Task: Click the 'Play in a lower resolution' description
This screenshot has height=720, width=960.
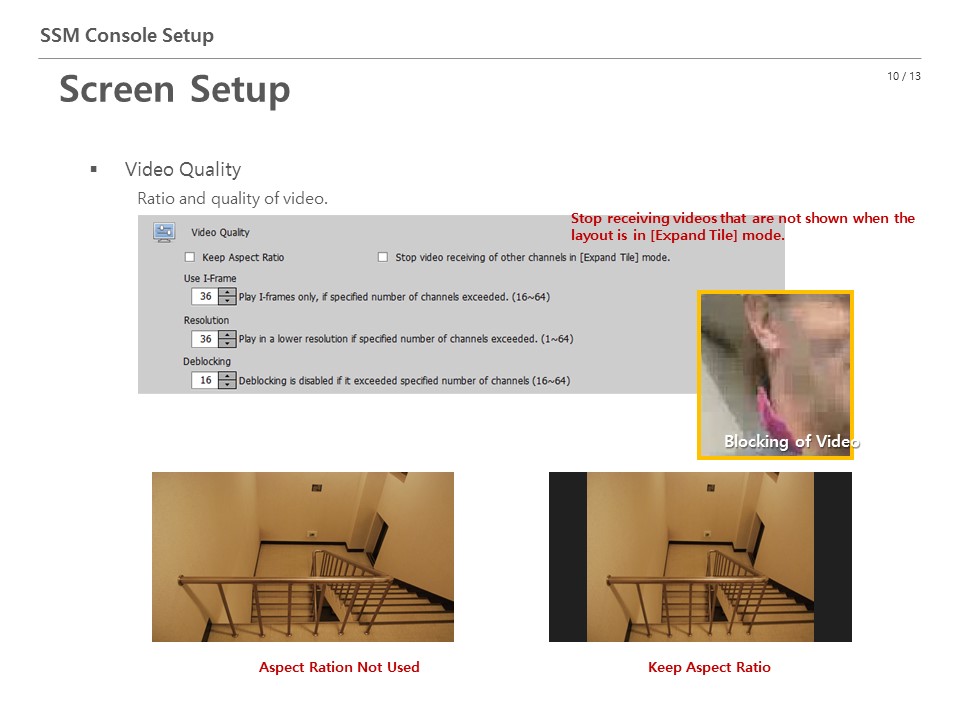Action: [406, 339]
